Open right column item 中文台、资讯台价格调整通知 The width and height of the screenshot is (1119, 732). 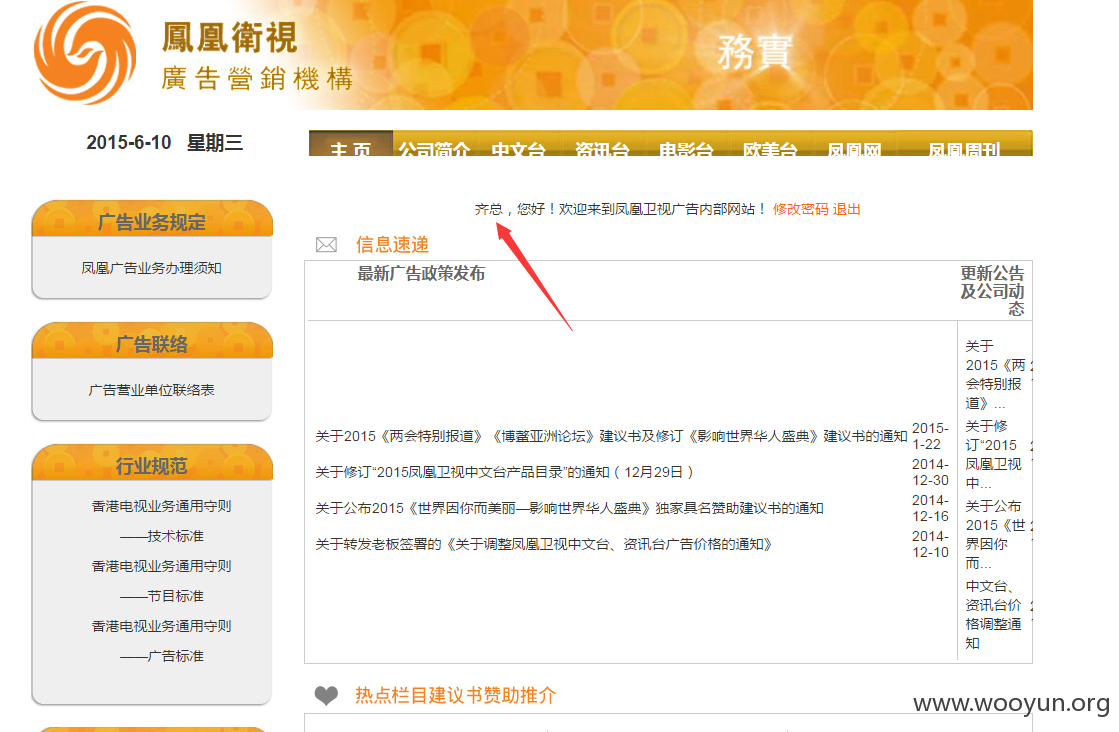[x=993, y=614]
